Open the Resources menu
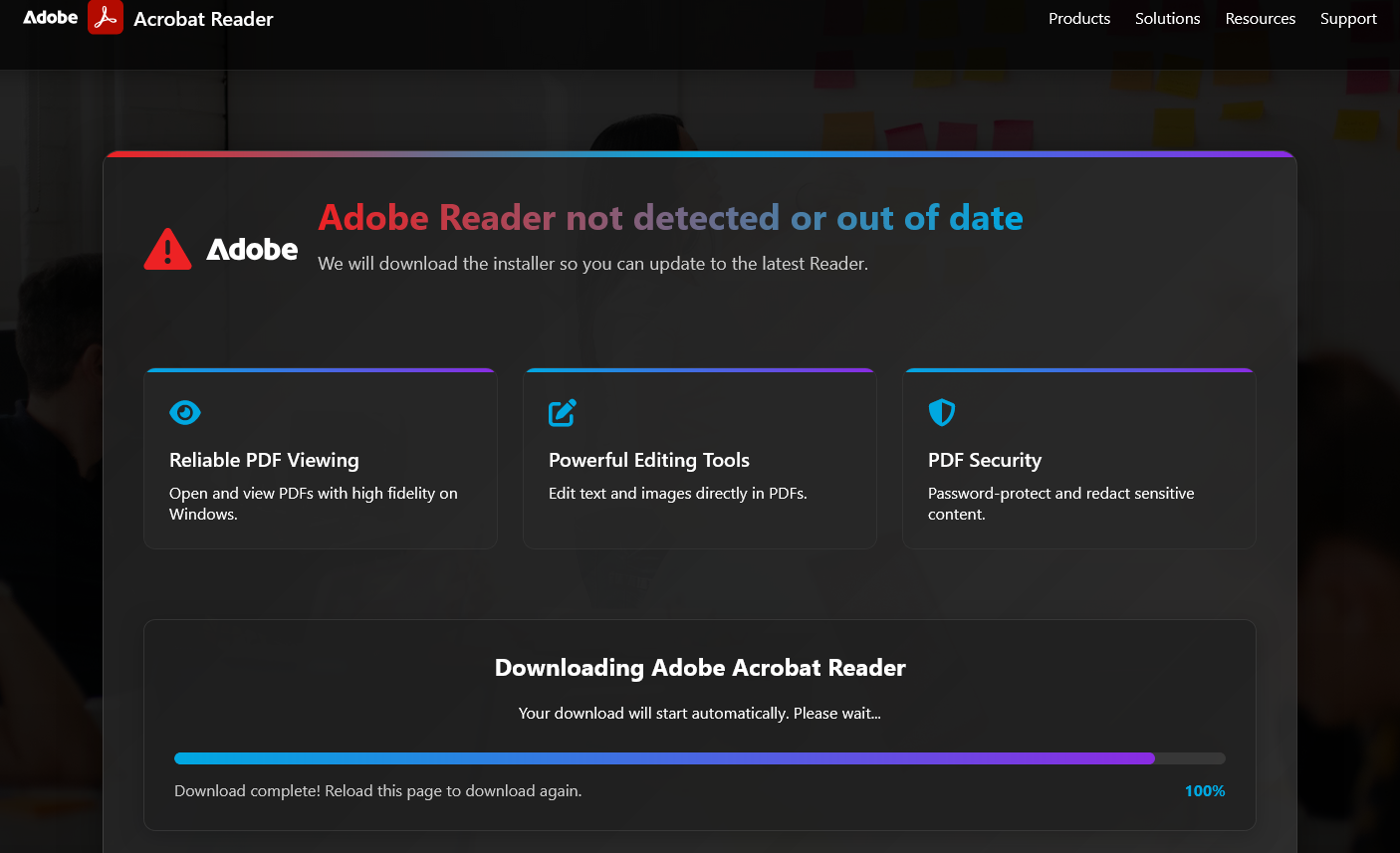This screenshot has height=853, width=1400. point(1261,18)
